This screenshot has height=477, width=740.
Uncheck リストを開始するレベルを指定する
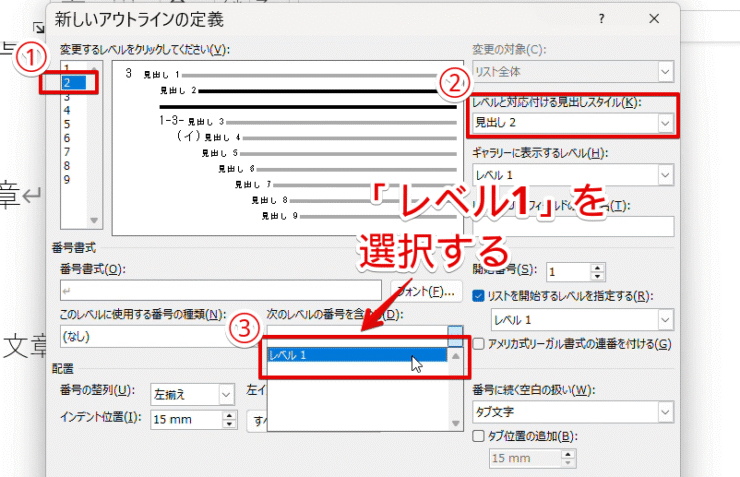(478, 296)
